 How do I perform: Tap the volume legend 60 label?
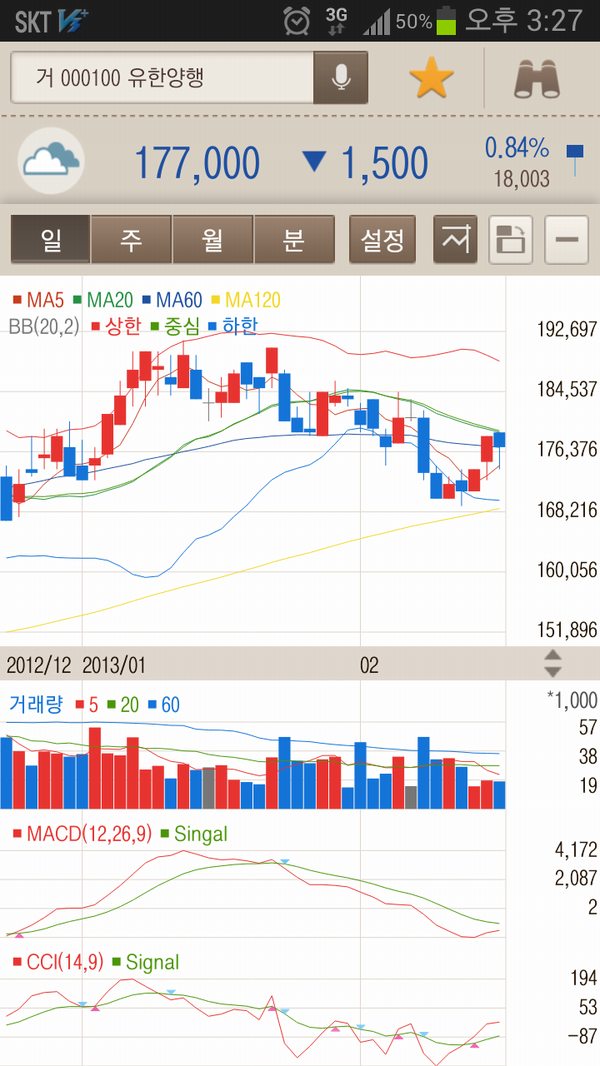(x=164, y=705)
